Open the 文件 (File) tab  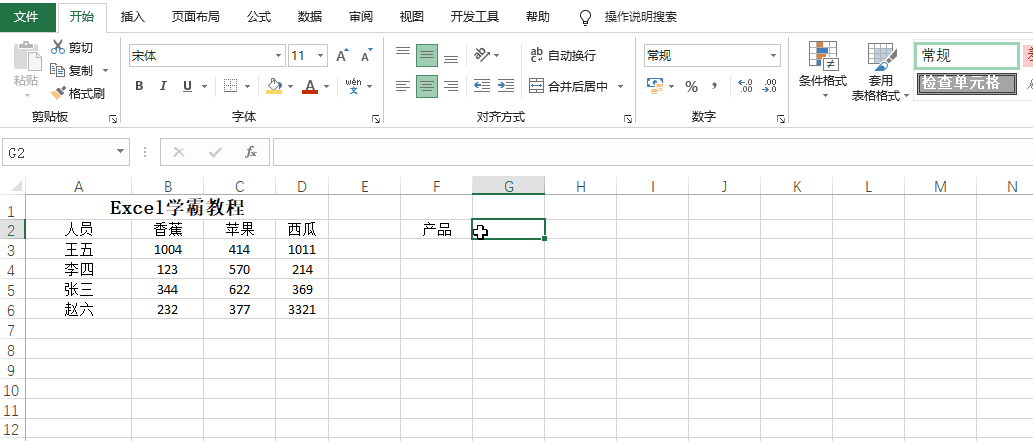27,16
